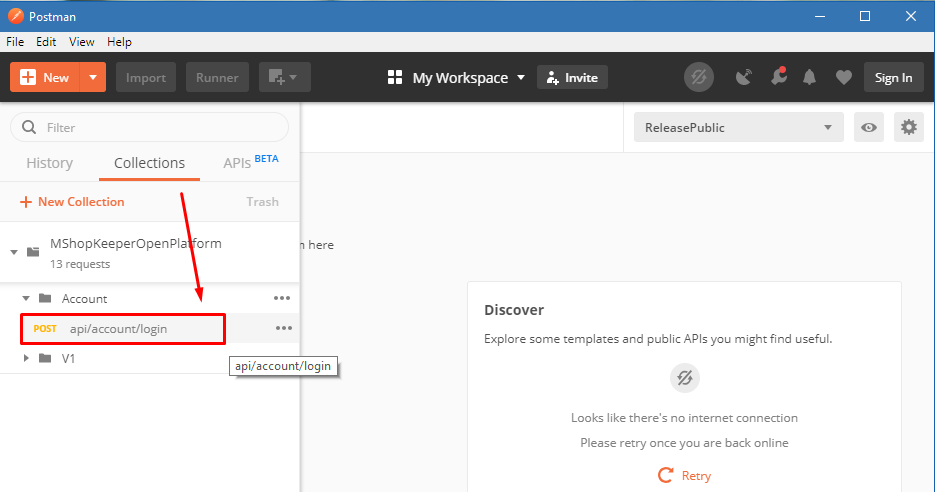Close the Postman window

911,16
